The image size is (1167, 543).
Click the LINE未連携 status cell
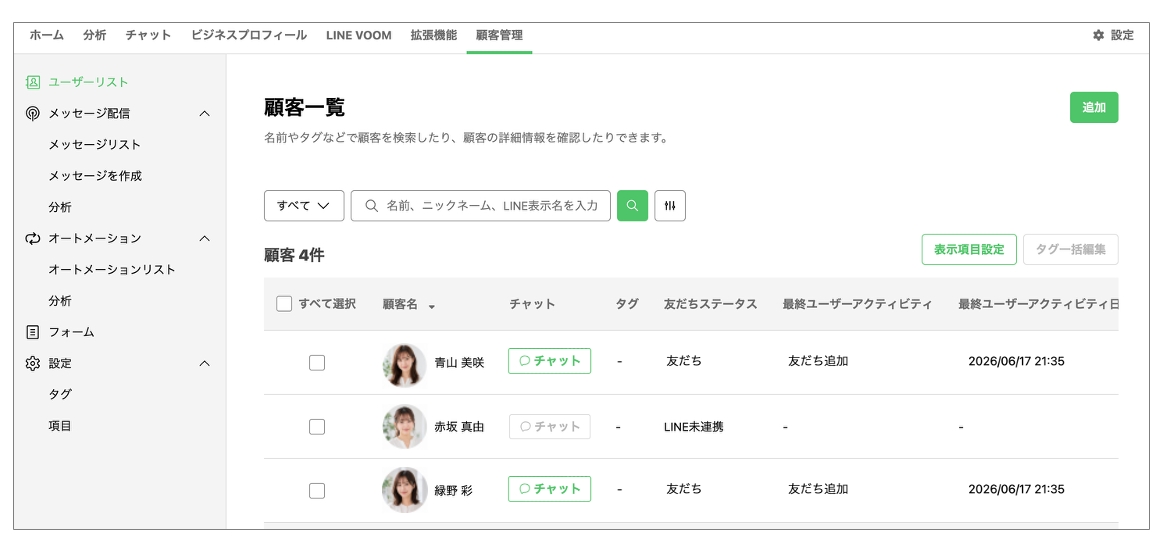(694, 427)
